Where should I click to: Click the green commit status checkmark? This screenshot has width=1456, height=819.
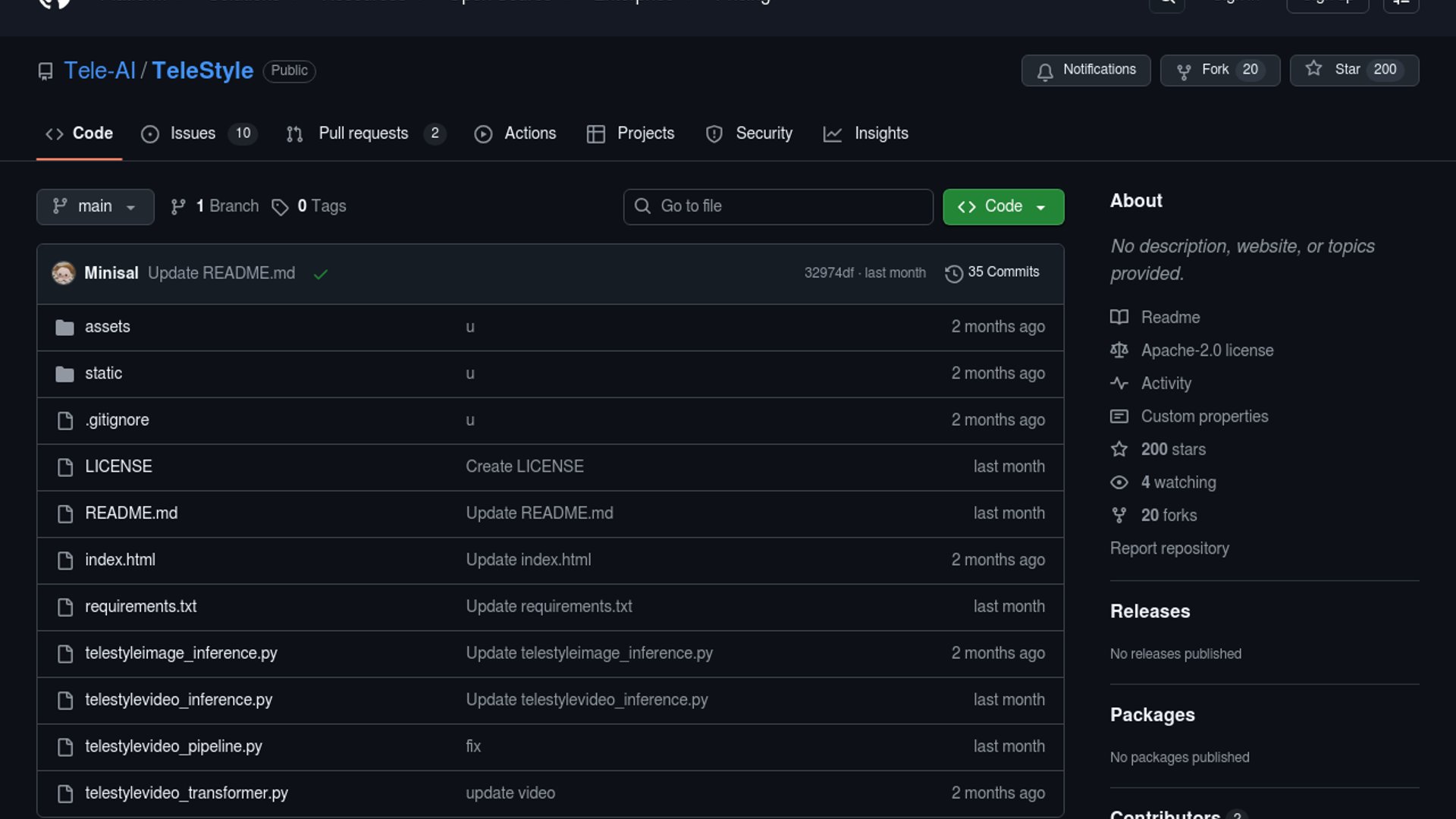pos(321,274)
